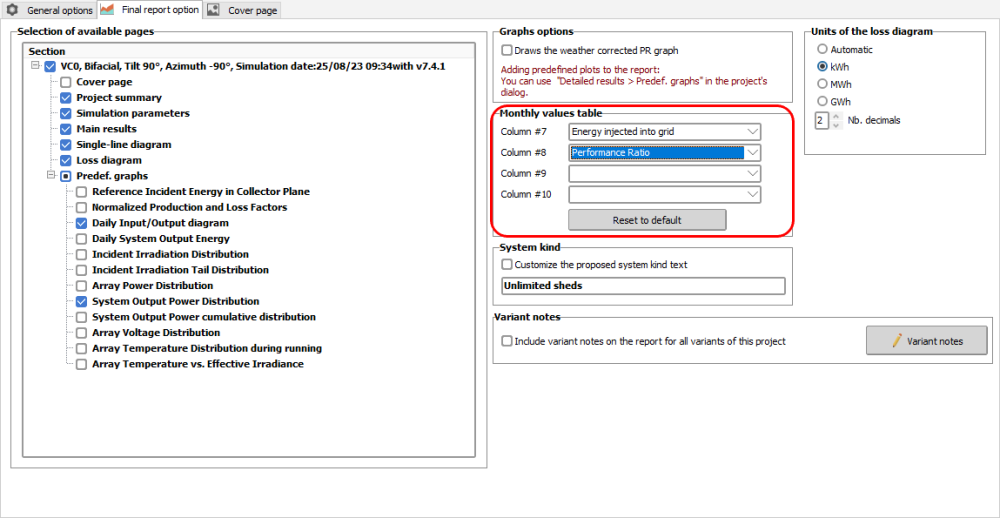Image resolution: width=1000 pixels, height=518 pixels.
Task: Increase the Nb. decimals spinner value
Action: [x=836, y=116]
